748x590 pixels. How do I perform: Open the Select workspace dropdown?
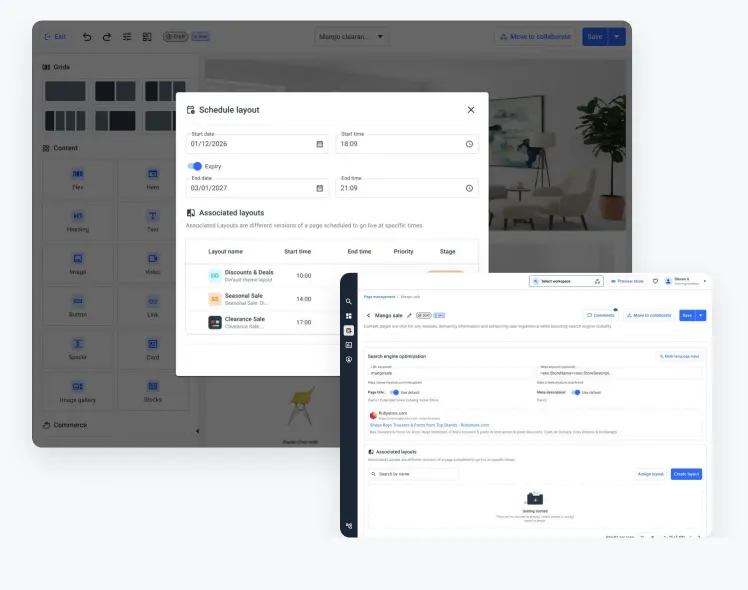(566, 281)
